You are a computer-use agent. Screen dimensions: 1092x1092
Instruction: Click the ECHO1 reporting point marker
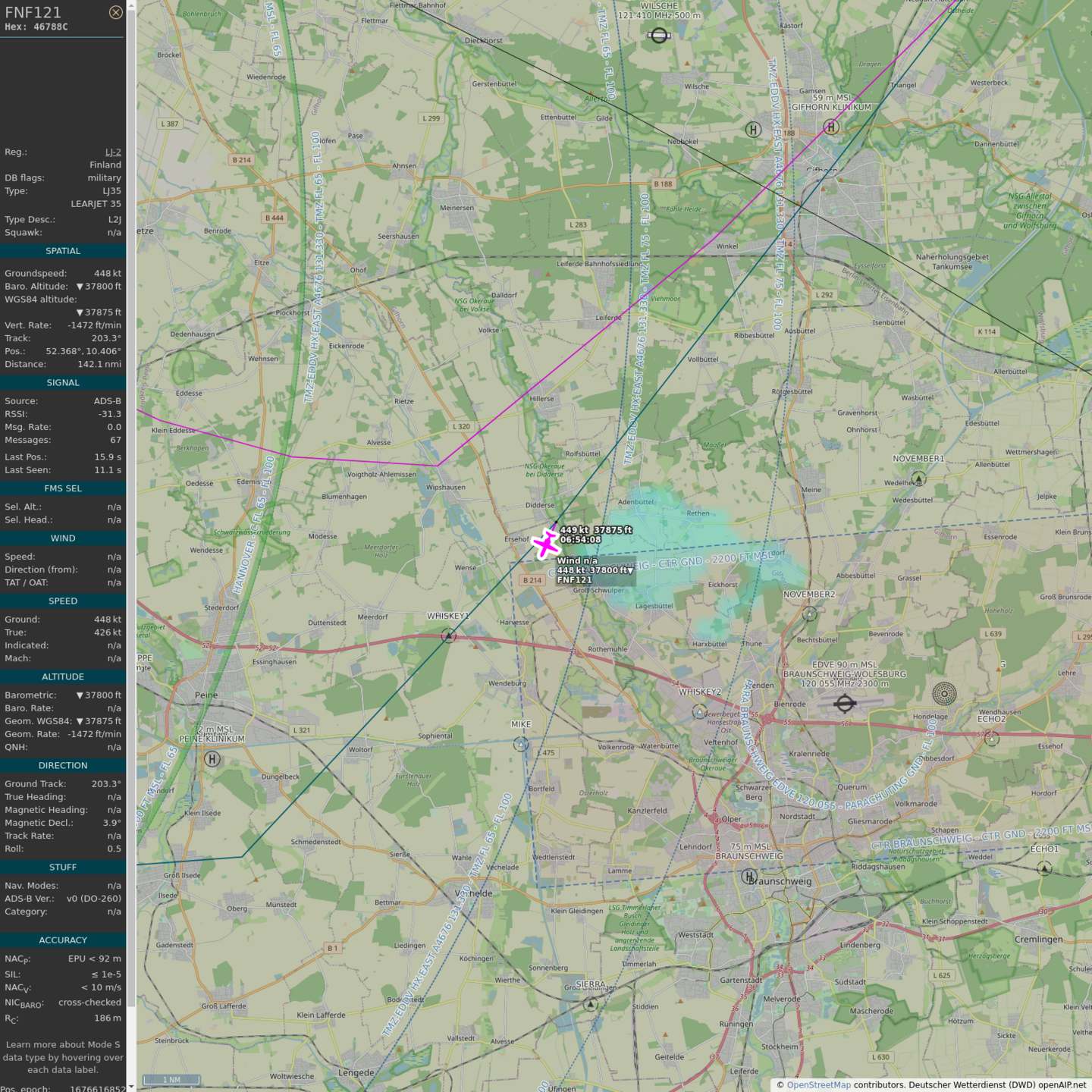click(1044, 868)
